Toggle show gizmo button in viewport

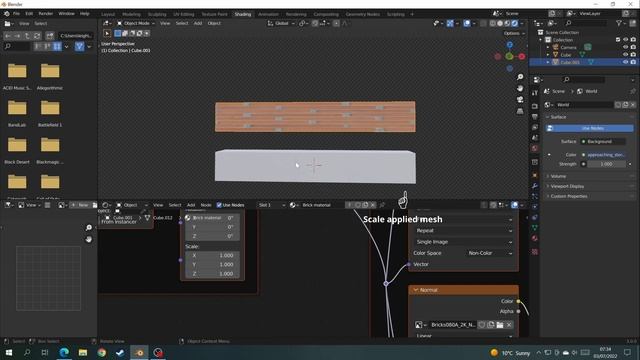point(450,23)
